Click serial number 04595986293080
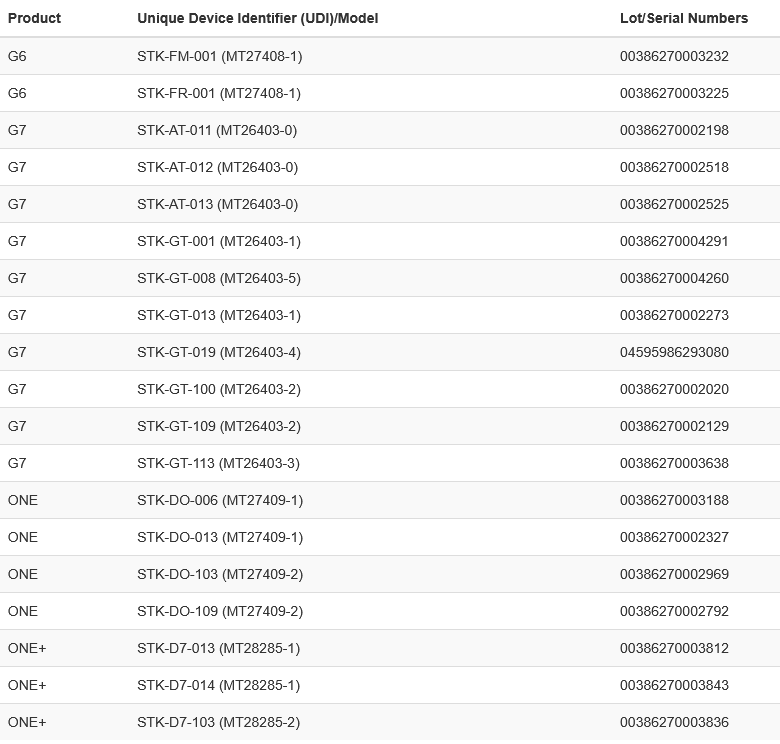This screenshot has height=744, width=780. click(674, 352)
